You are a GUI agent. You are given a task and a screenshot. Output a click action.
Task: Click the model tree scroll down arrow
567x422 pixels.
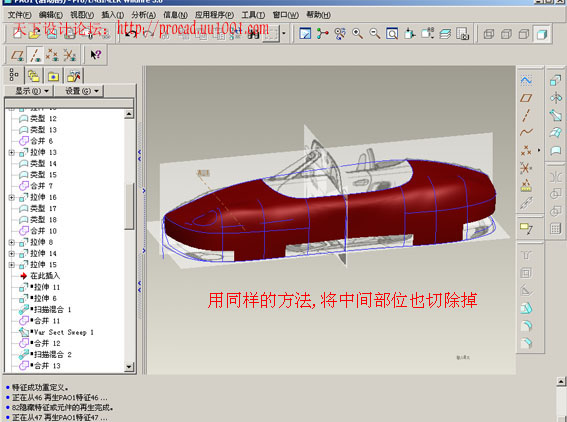point(129,367)
